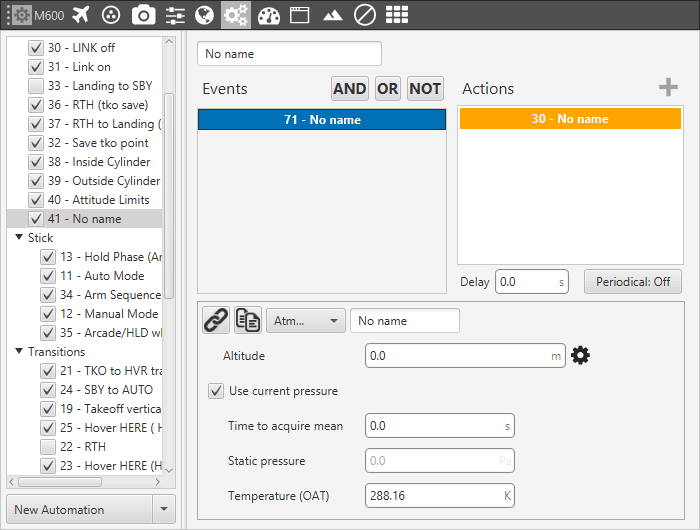Toggle checkbox for 36 - RTH (tko save)
700x530 pixels.
pyautogui.click(x=36, y=105)
